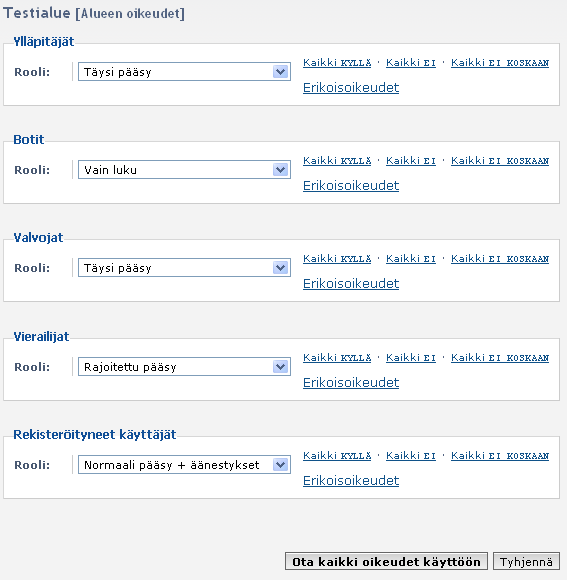This screenshot has width=567, height=580.
Task: Click Kaikki KYLLÄ for Ylläpitäjät
Action: [337, 63]
